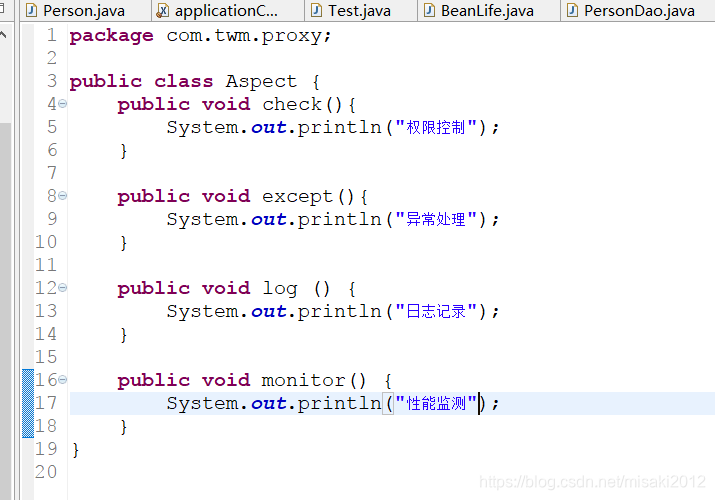
Task: Click the 'class' keyword on line 3
Action: (x=183, y=82)
